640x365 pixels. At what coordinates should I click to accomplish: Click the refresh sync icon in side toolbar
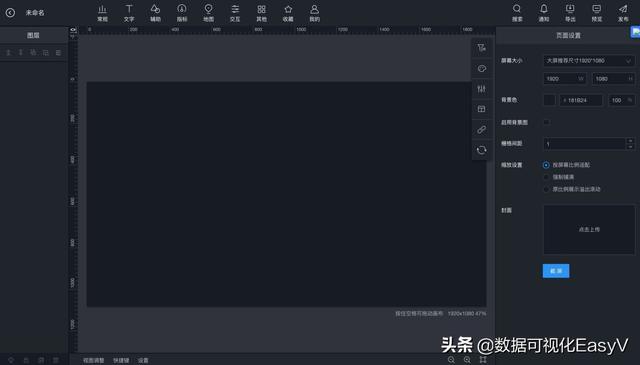tap(482, 150)
